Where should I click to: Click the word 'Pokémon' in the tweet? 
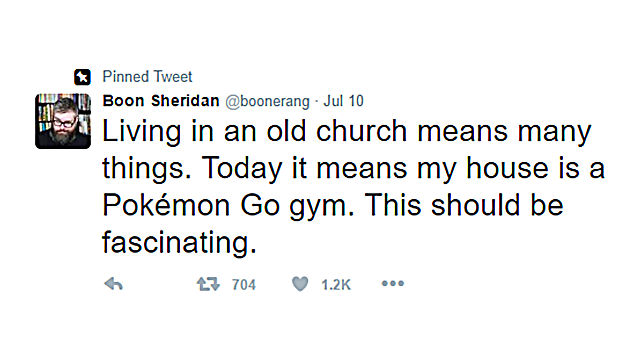coord(166,204)
